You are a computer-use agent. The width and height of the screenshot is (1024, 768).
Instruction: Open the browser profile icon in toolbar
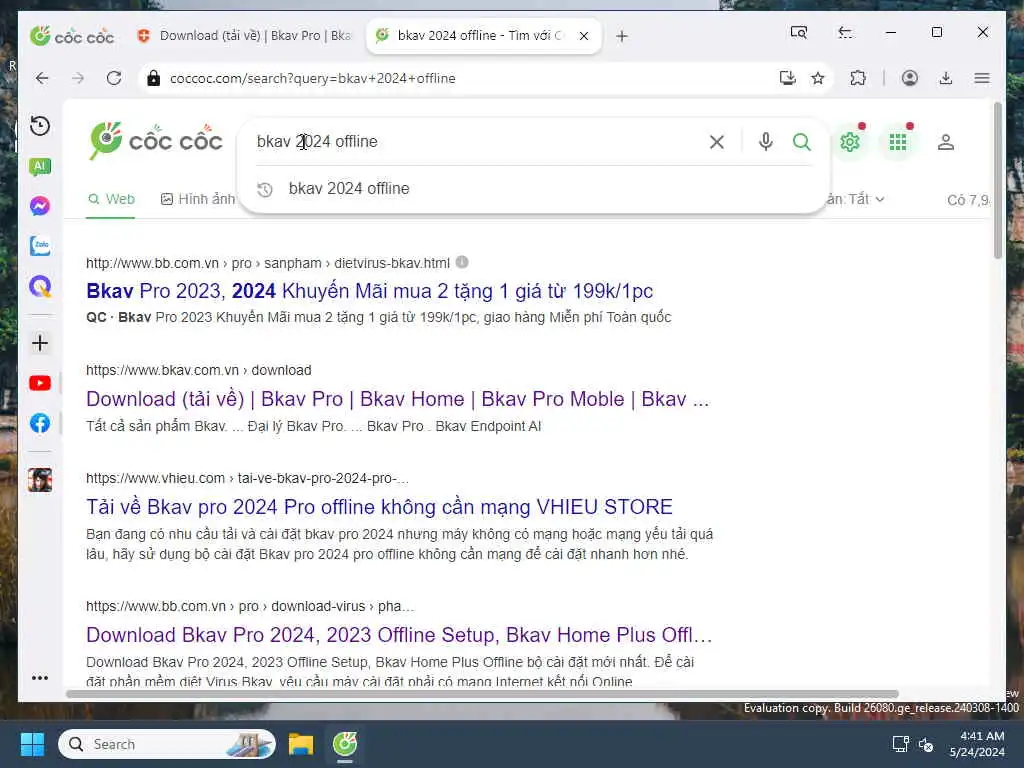909,78
